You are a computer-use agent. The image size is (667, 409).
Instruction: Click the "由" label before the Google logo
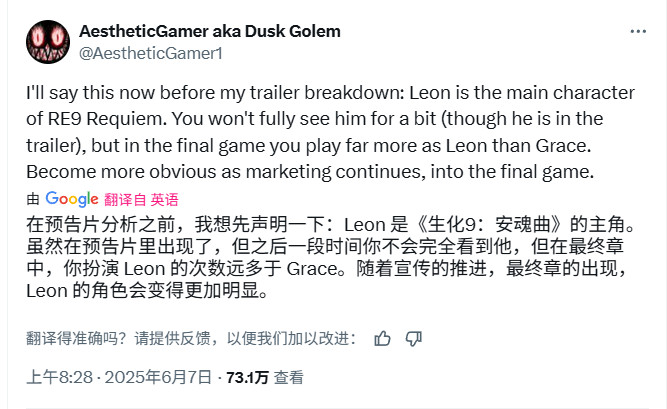click(x=33, y=198)
